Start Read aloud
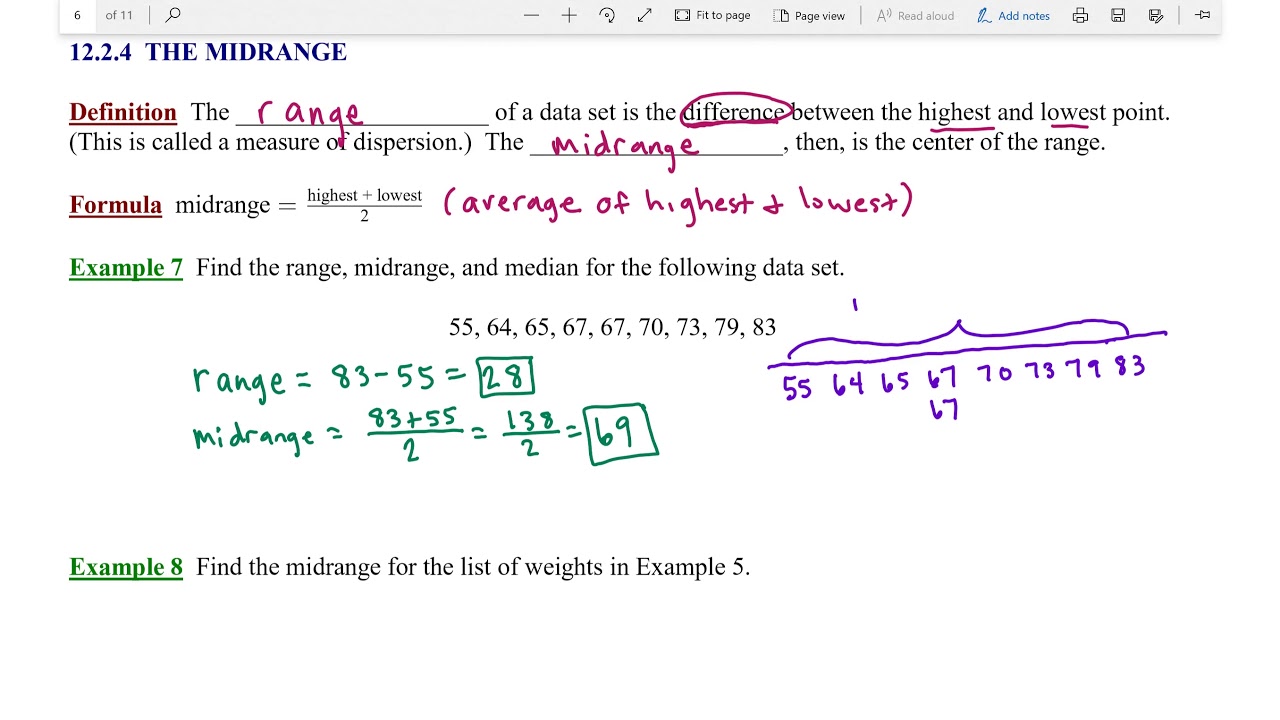The width and height of the screenshot is (1280, 720). [915, 15]
